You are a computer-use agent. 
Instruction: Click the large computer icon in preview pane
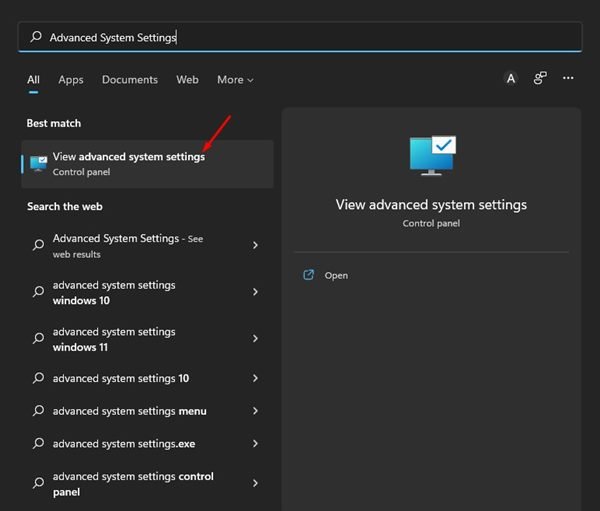coord(431,156)
